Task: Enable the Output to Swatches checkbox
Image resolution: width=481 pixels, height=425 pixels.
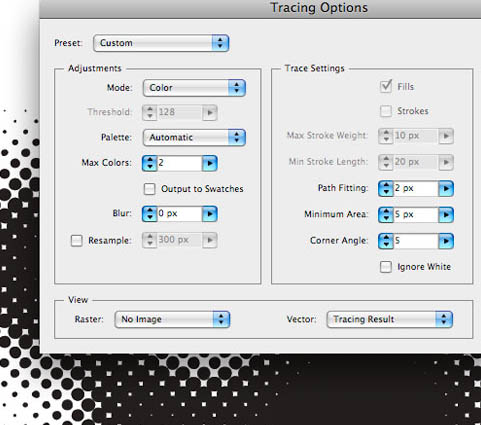Action: click(x=150, y=189)
